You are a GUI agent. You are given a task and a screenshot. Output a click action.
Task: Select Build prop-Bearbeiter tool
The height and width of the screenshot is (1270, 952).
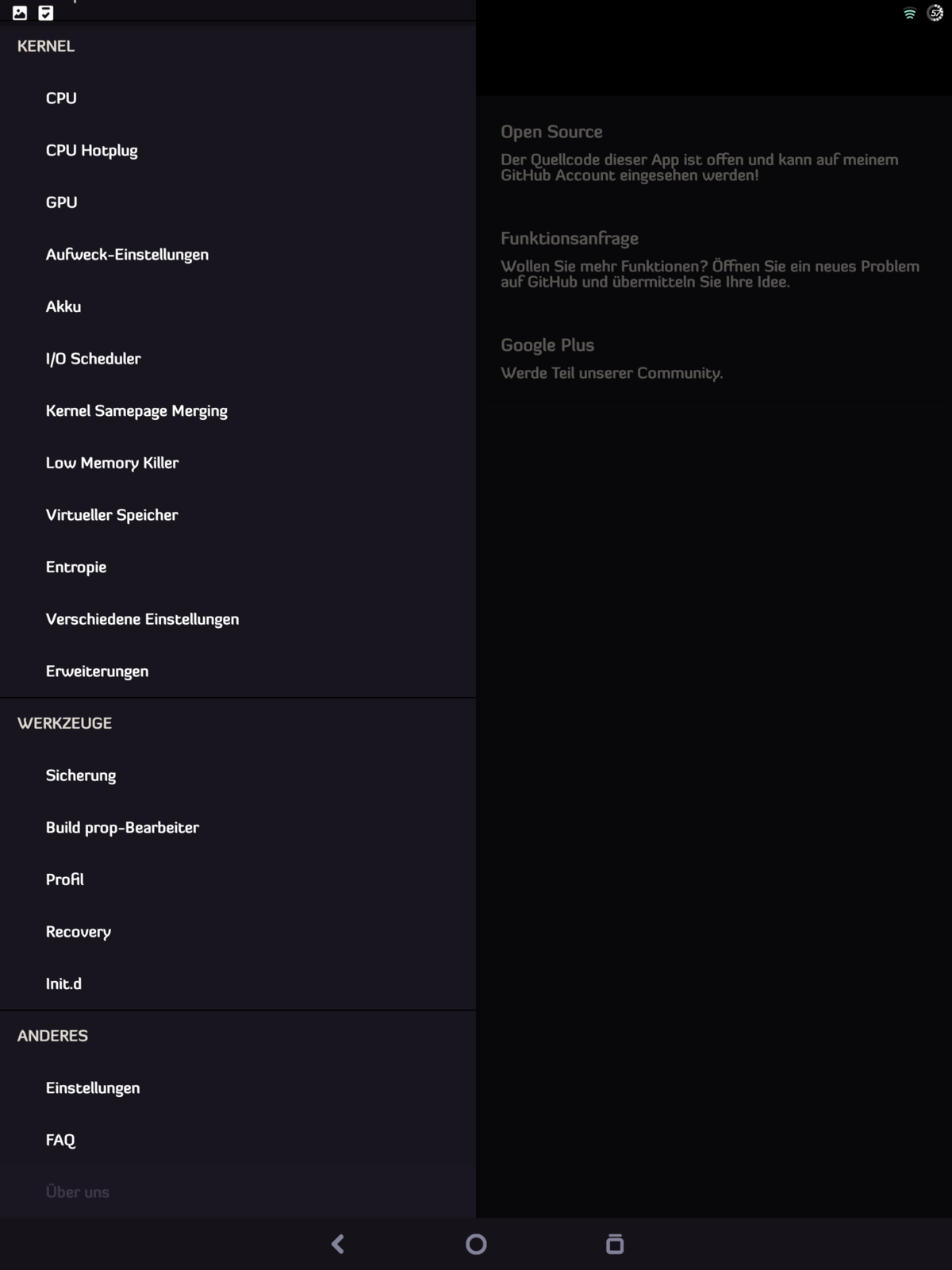[x=122, y=827]
